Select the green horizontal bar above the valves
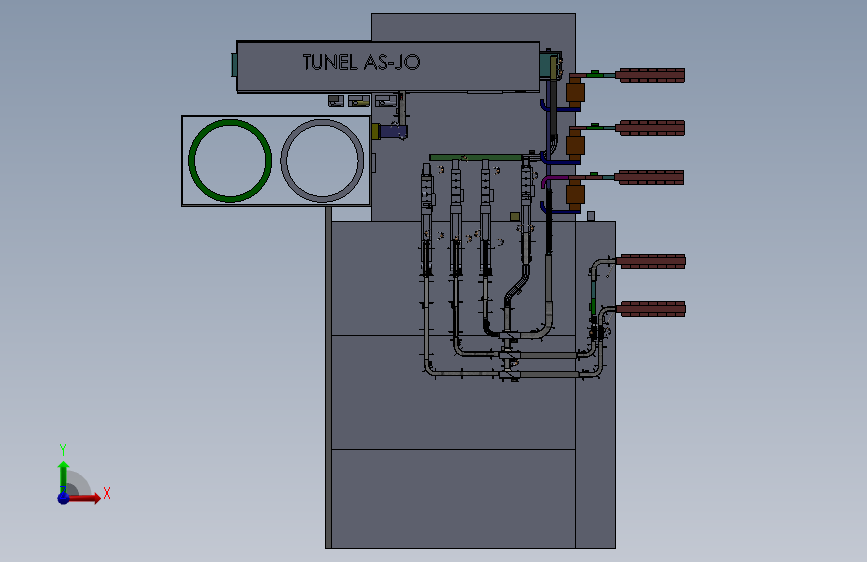 click(476, 158)
